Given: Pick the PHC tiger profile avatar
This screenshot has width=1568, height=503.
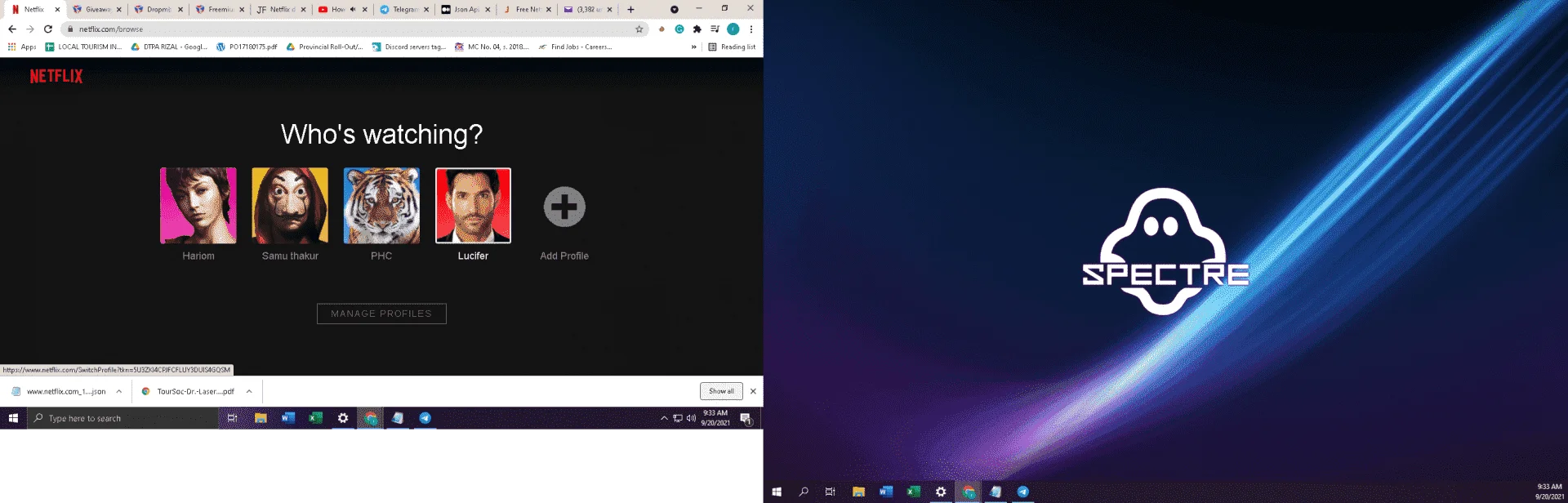Looking at the screenshot, I should coord(381,206).
